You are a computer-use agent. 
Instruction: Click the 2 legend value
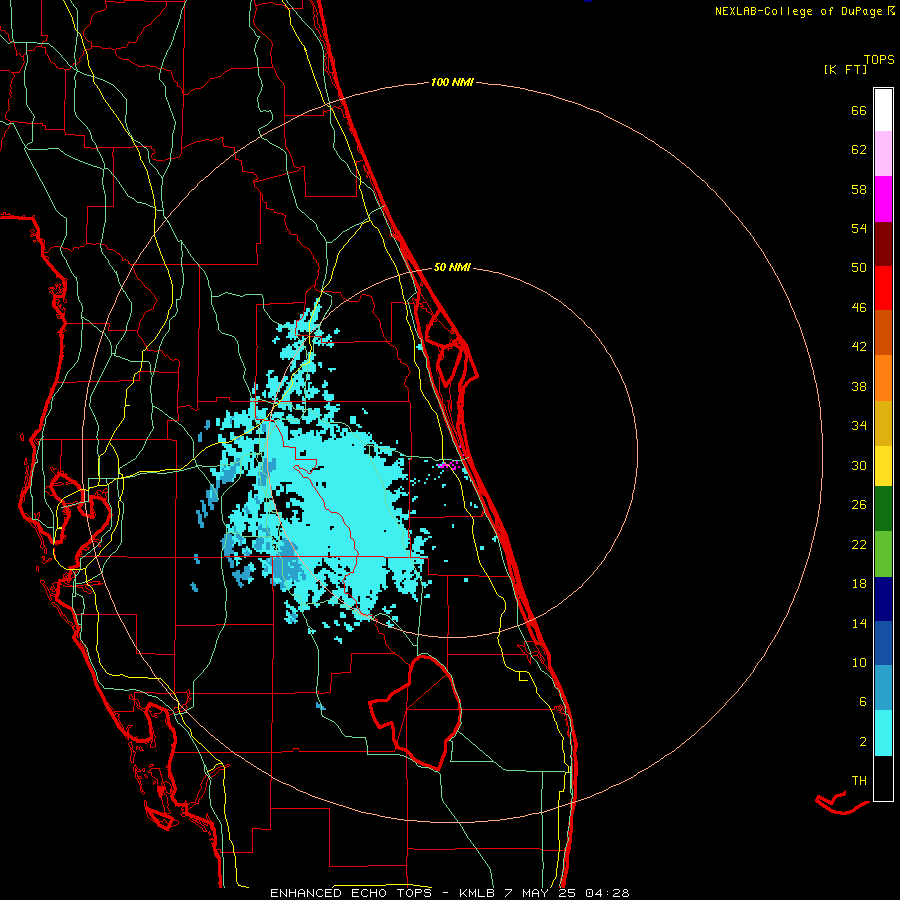pyautogui.click(x=863, y=742)
